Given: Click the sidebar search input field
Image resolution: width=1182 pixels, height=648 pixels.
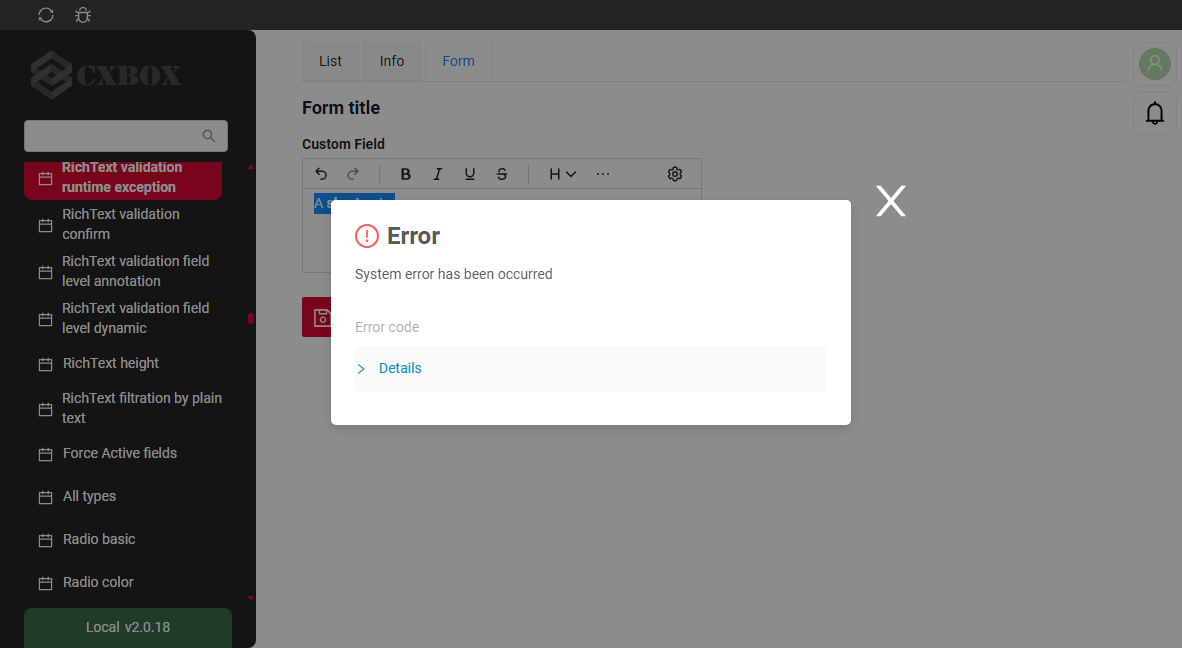Looking at the screenshot, I should pos(126,136).
